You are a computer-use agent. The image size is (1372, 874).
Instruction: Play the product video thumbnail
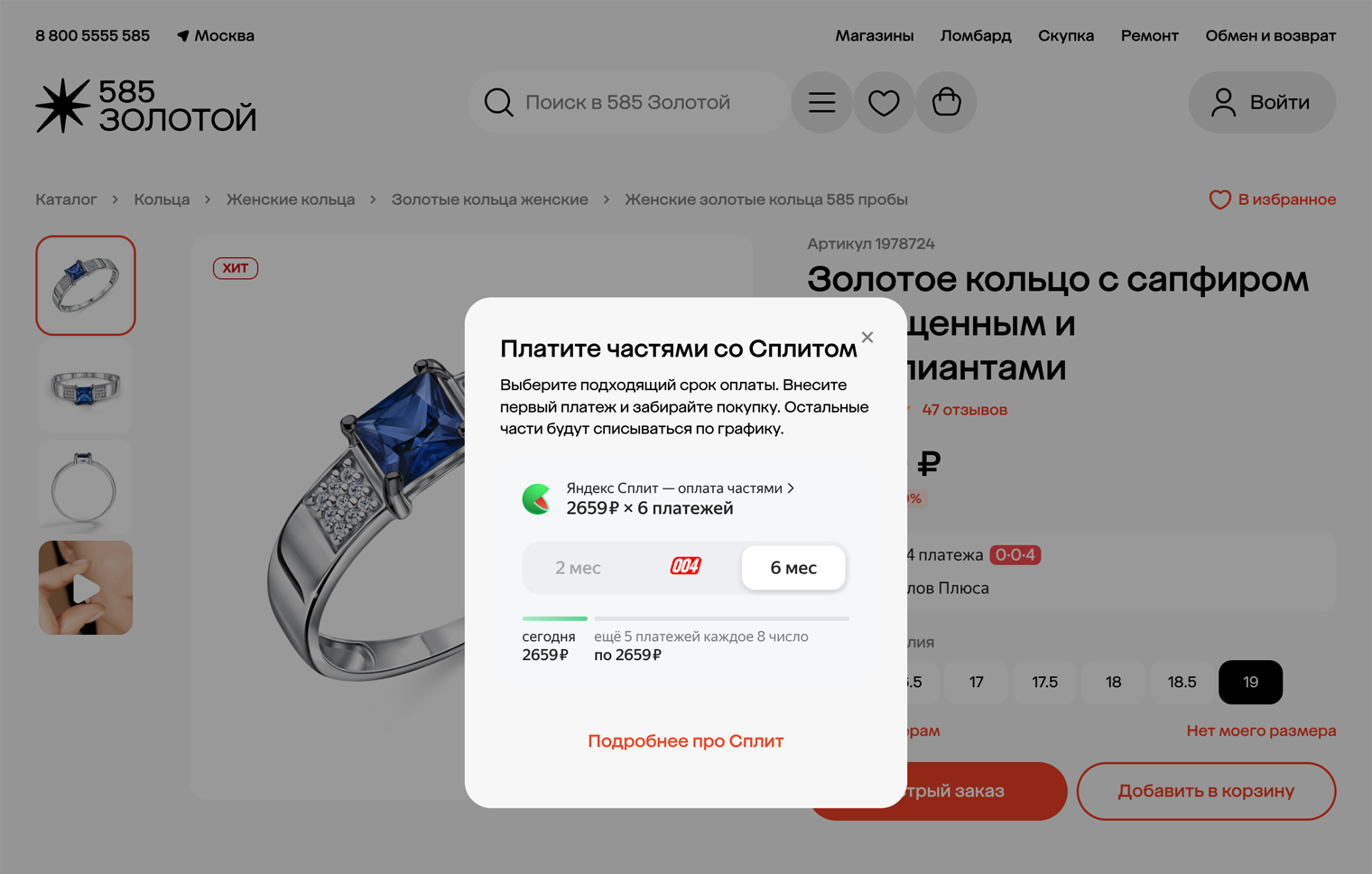coord(86,588)
